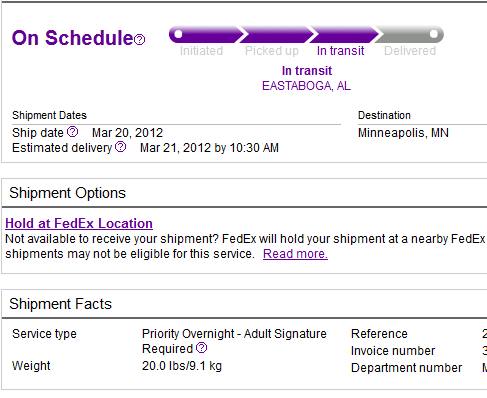
Task: Select the Delivered stage label
Action: 410,51
